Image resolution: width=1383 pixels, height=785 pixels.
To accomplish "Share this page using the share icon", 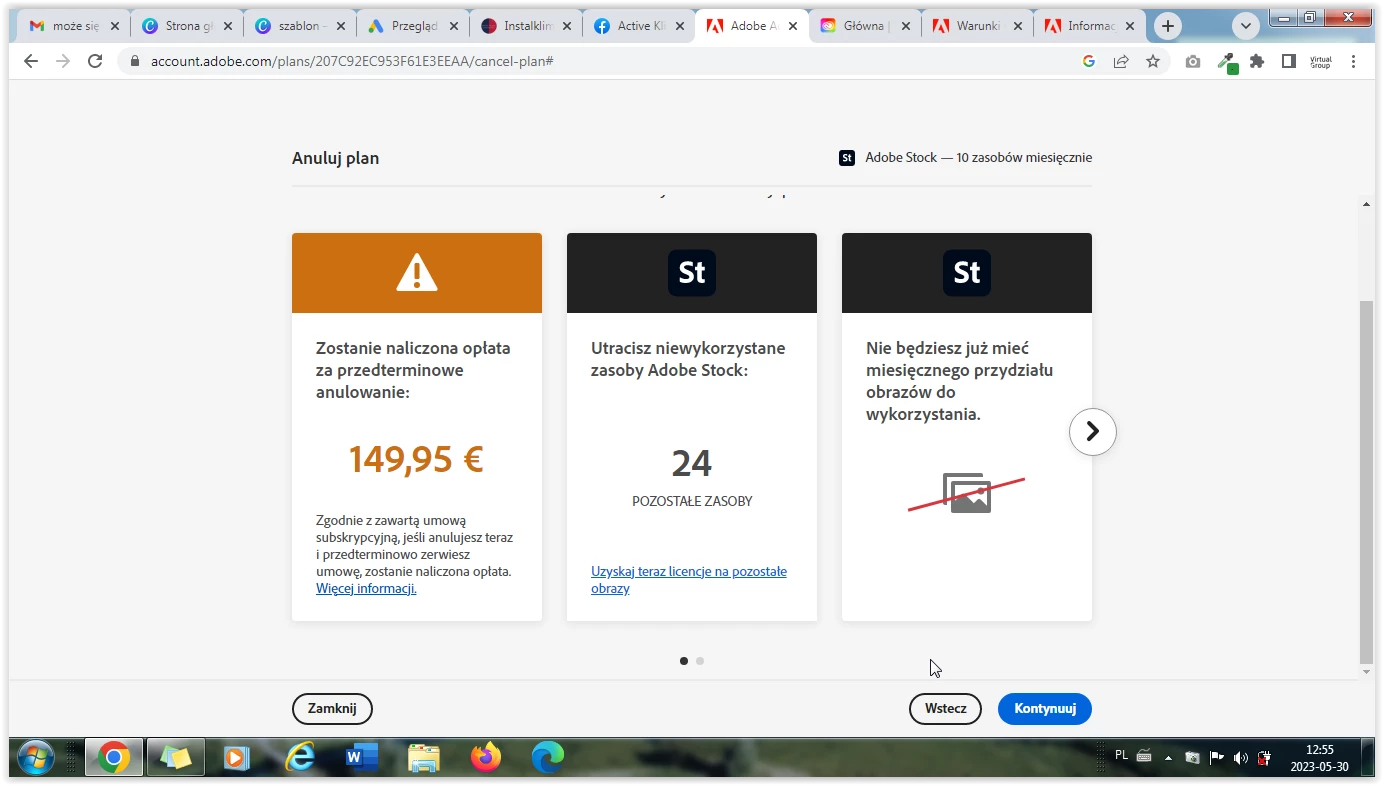I will (x=1121, y=61).
